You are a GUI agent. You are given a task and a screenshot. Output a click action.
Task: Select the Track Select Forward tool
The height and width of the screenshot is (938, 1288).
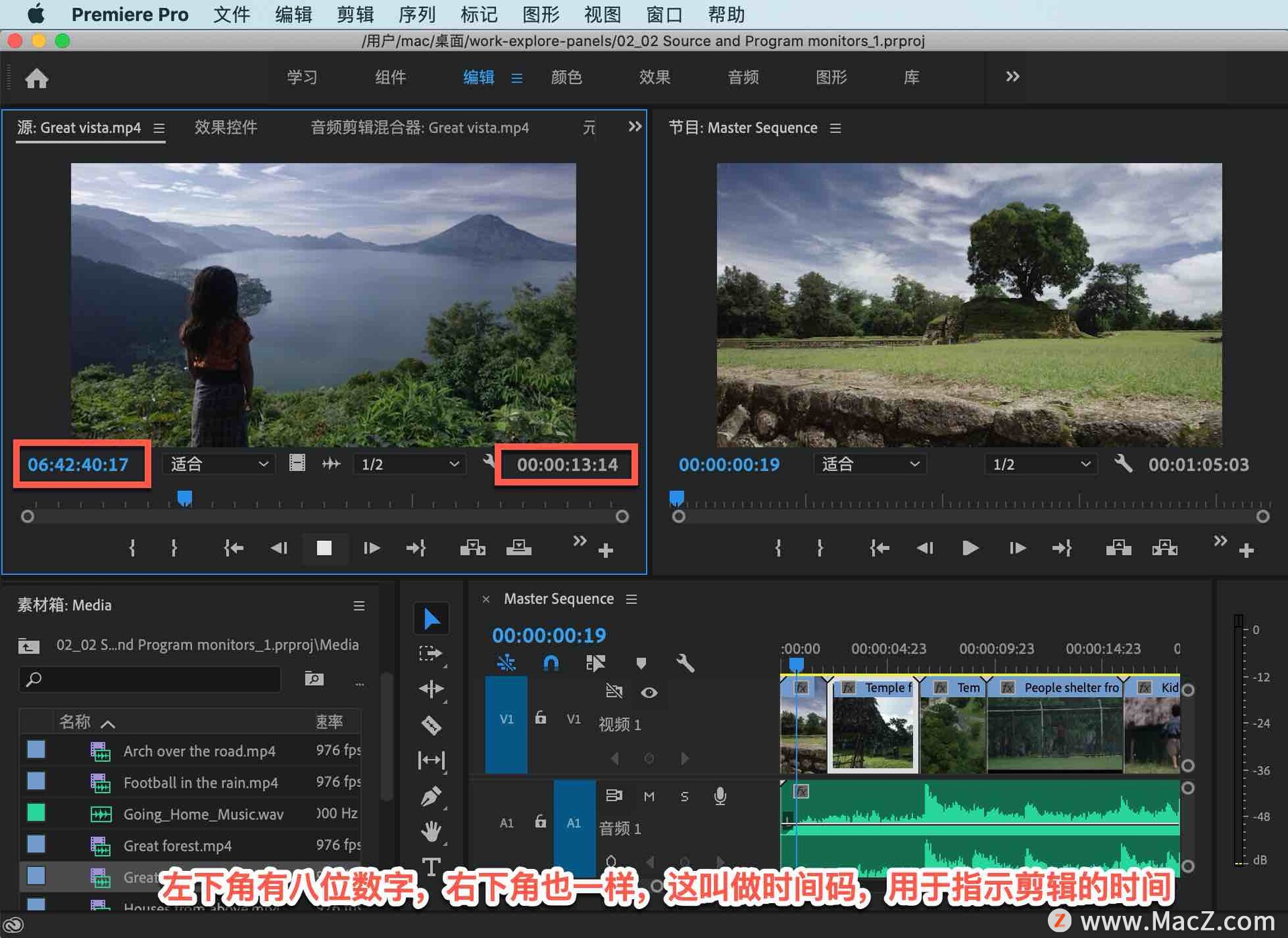pyautogui.click(x=431, y=654)
